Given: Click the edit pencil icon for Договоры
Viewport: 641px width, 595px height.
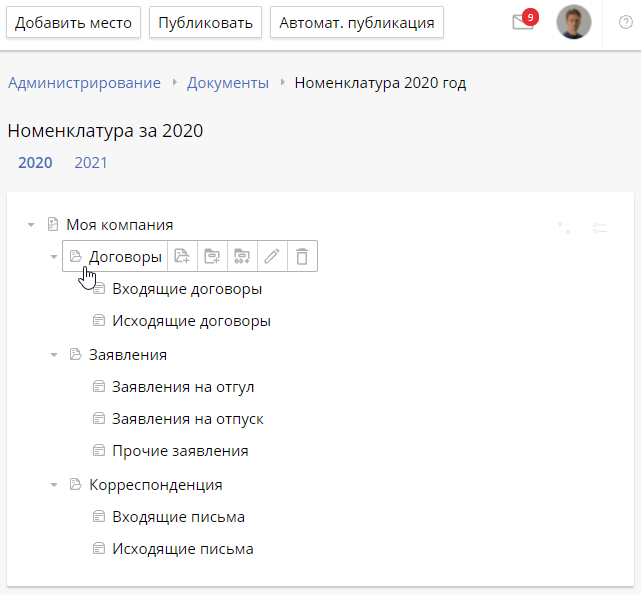Looking at the screenshot, I should 271,257.
